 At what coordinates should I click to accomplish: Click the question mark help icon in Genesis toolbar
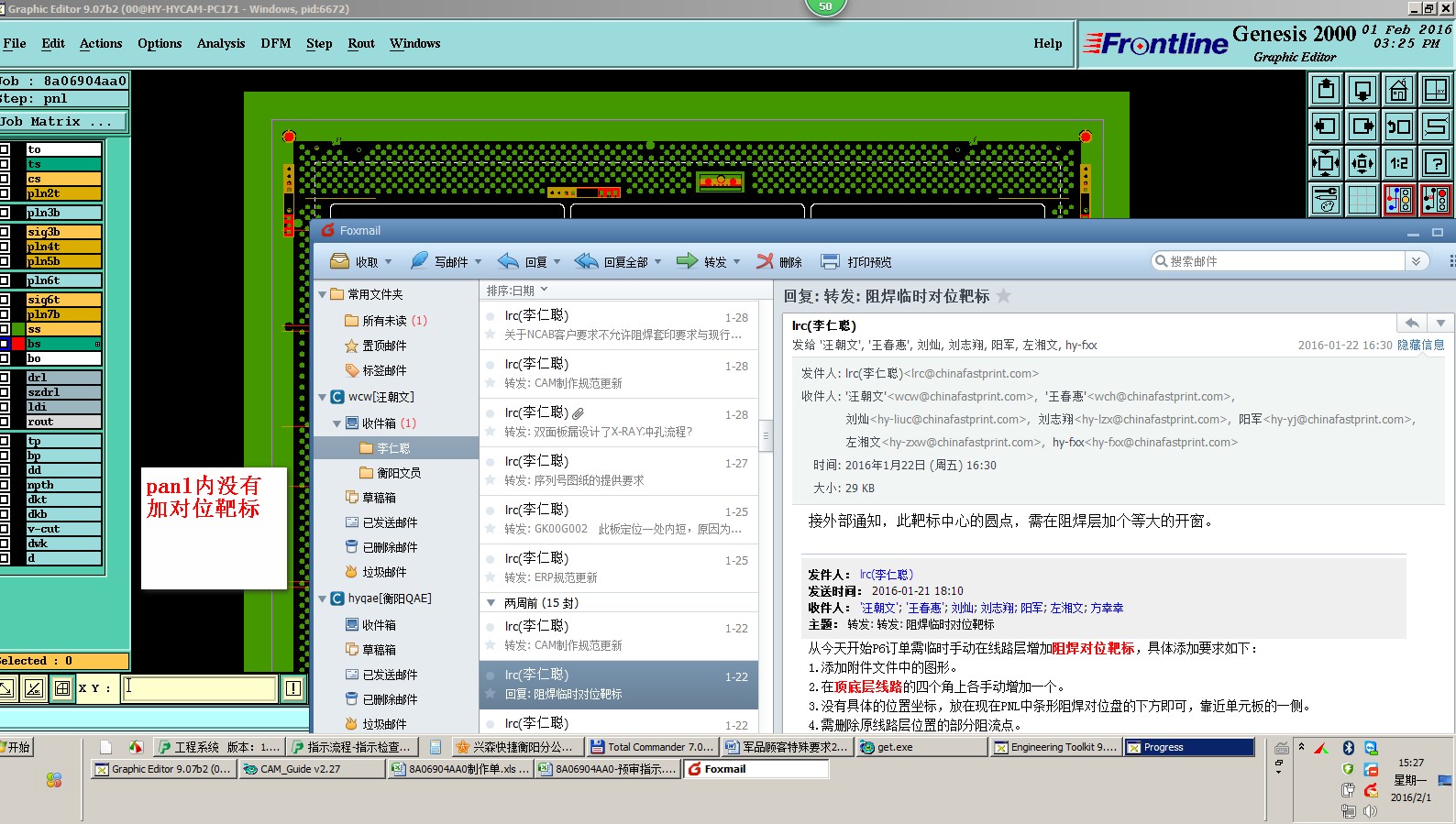[x=1435, y=163]
